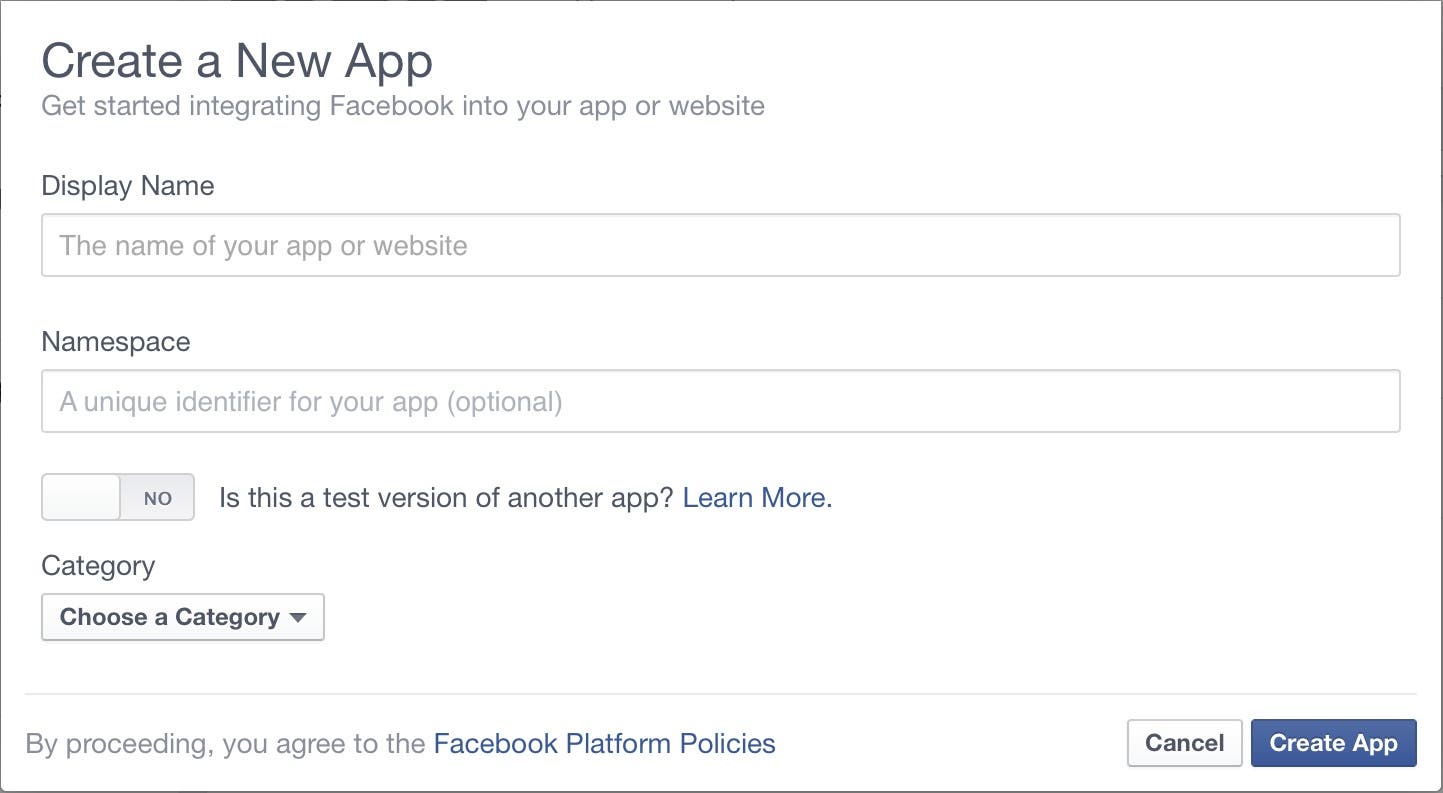
Task: Click the blank handle of the test switch
Action: point(81,498)
